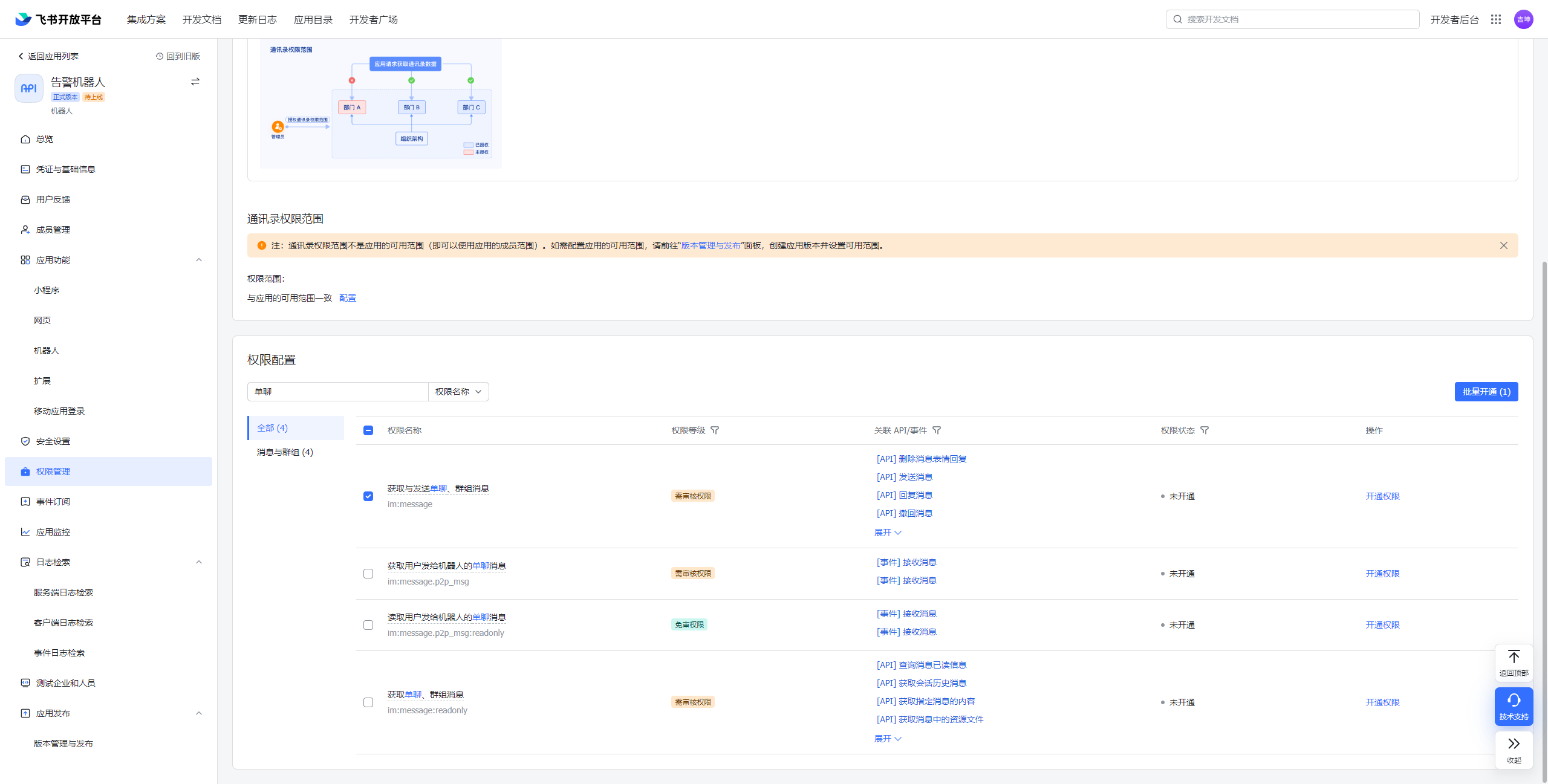Open 技术支持 headset button
Image resolution: width=1548 pixels, height=784 pixels.
[1514, 707]
